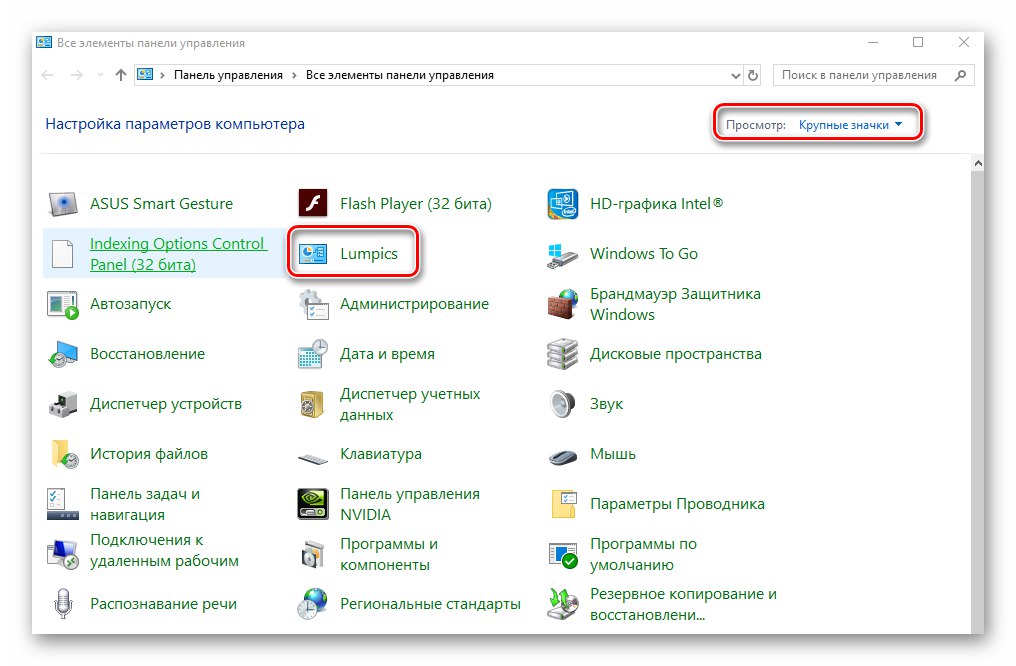Click the Автозапуск icon
The height and width of the screenshot is (666, 1016).
63,304
